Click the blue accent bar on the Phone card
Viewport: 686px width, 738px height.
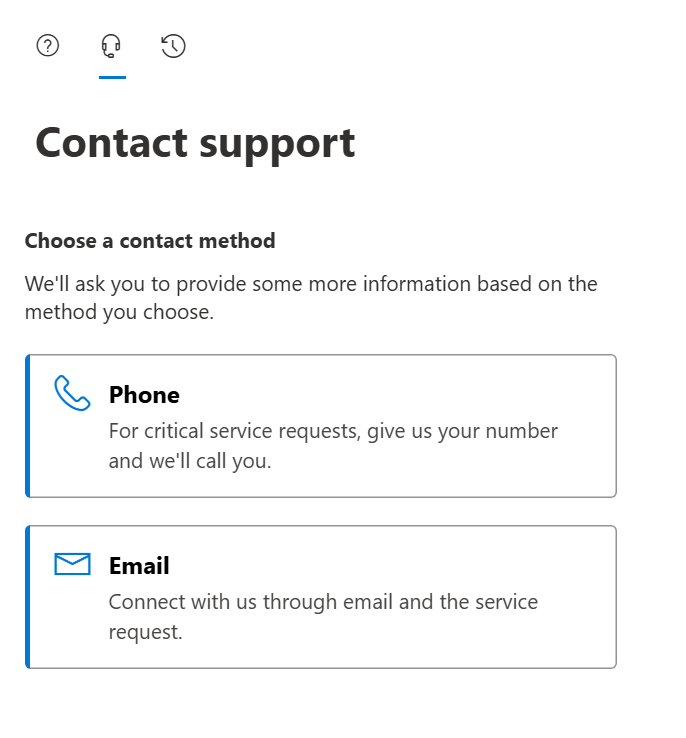coord(28,426)
